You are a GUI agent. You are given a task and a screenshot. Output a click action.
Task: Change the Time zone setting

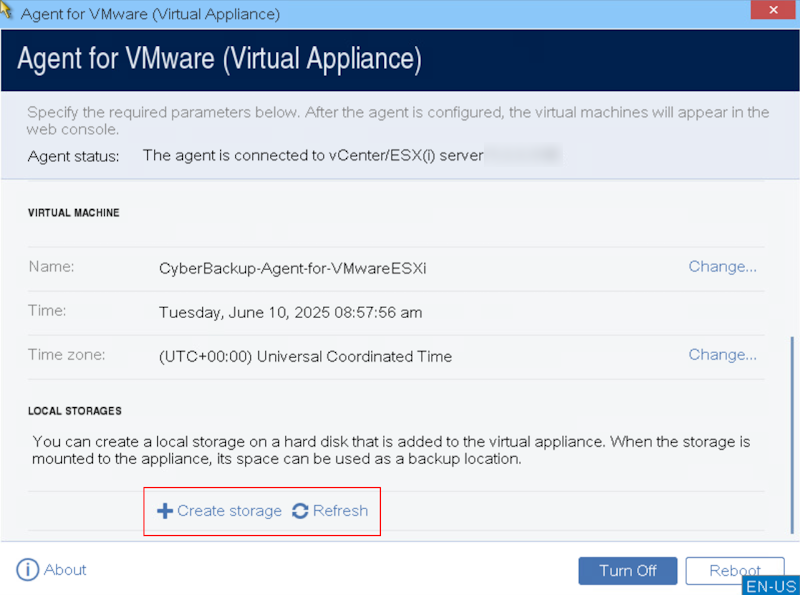tap(722, 355)
